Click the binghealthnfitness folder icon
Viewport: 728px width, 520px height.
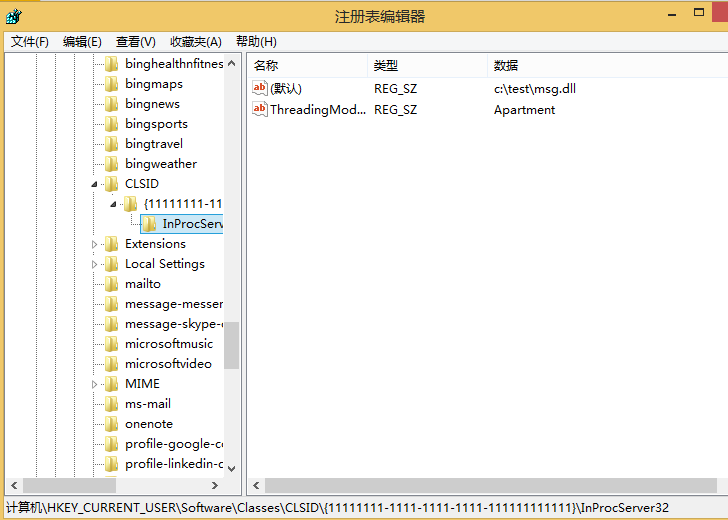point(111,64)
